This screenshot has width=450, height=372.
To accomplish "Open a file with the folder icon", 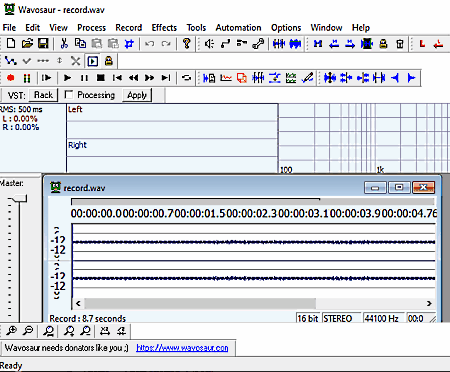I will (x=27, y=44).
